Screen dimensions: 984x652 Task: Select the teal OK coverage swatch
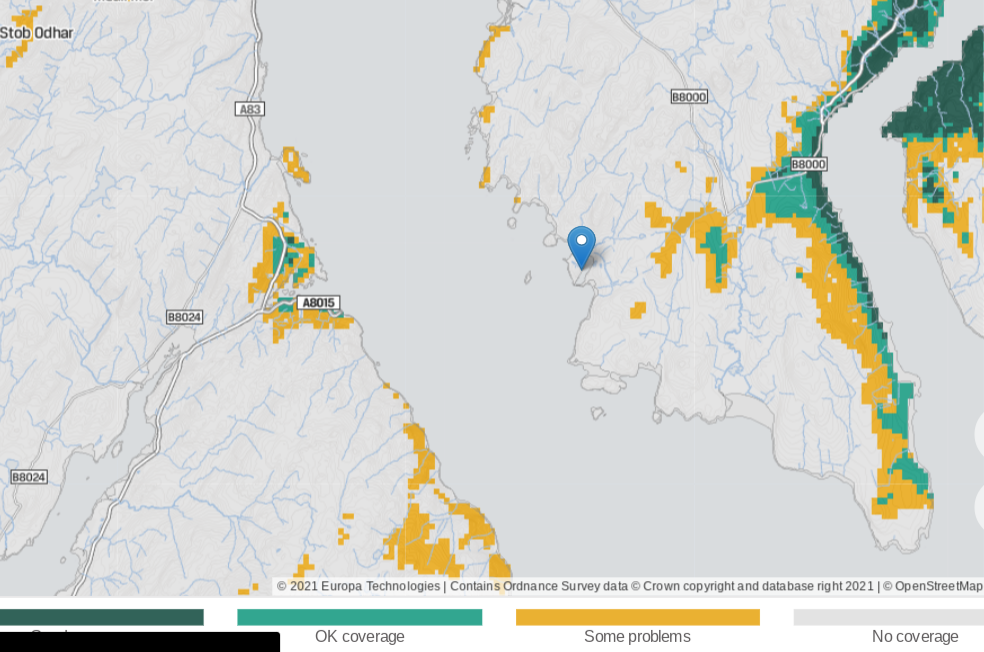(359, 617)
